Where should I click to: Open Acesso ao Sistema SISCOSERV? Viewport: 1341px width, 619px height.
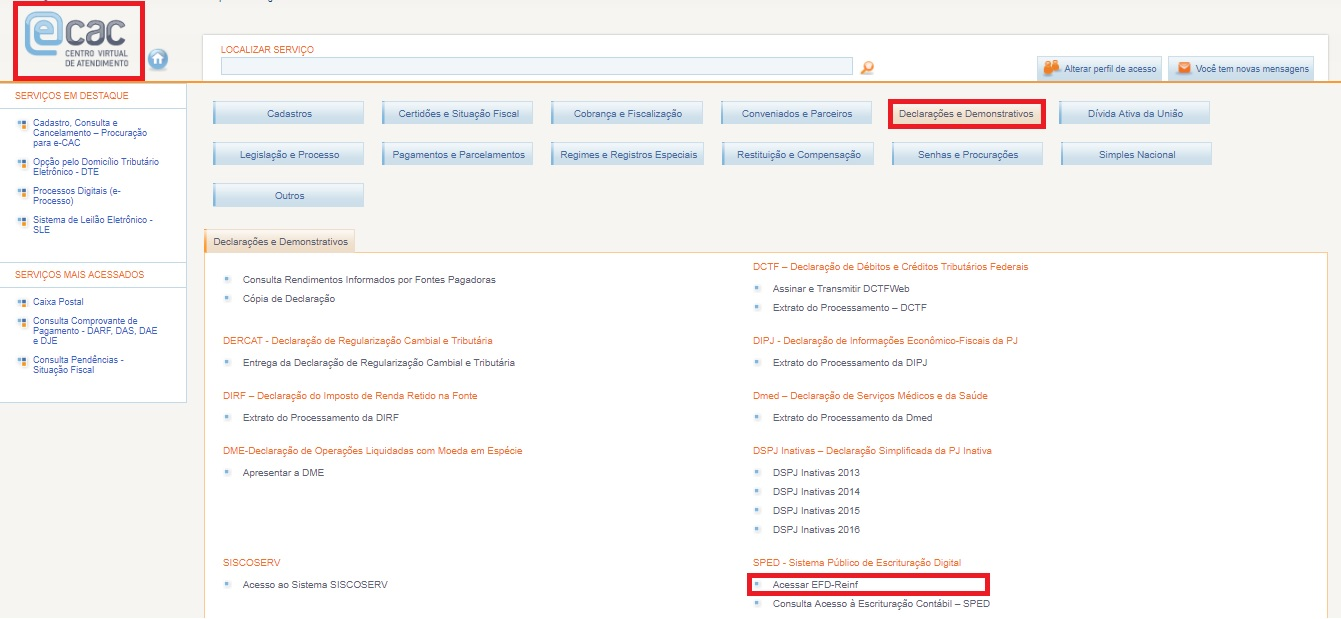point(315,585)
